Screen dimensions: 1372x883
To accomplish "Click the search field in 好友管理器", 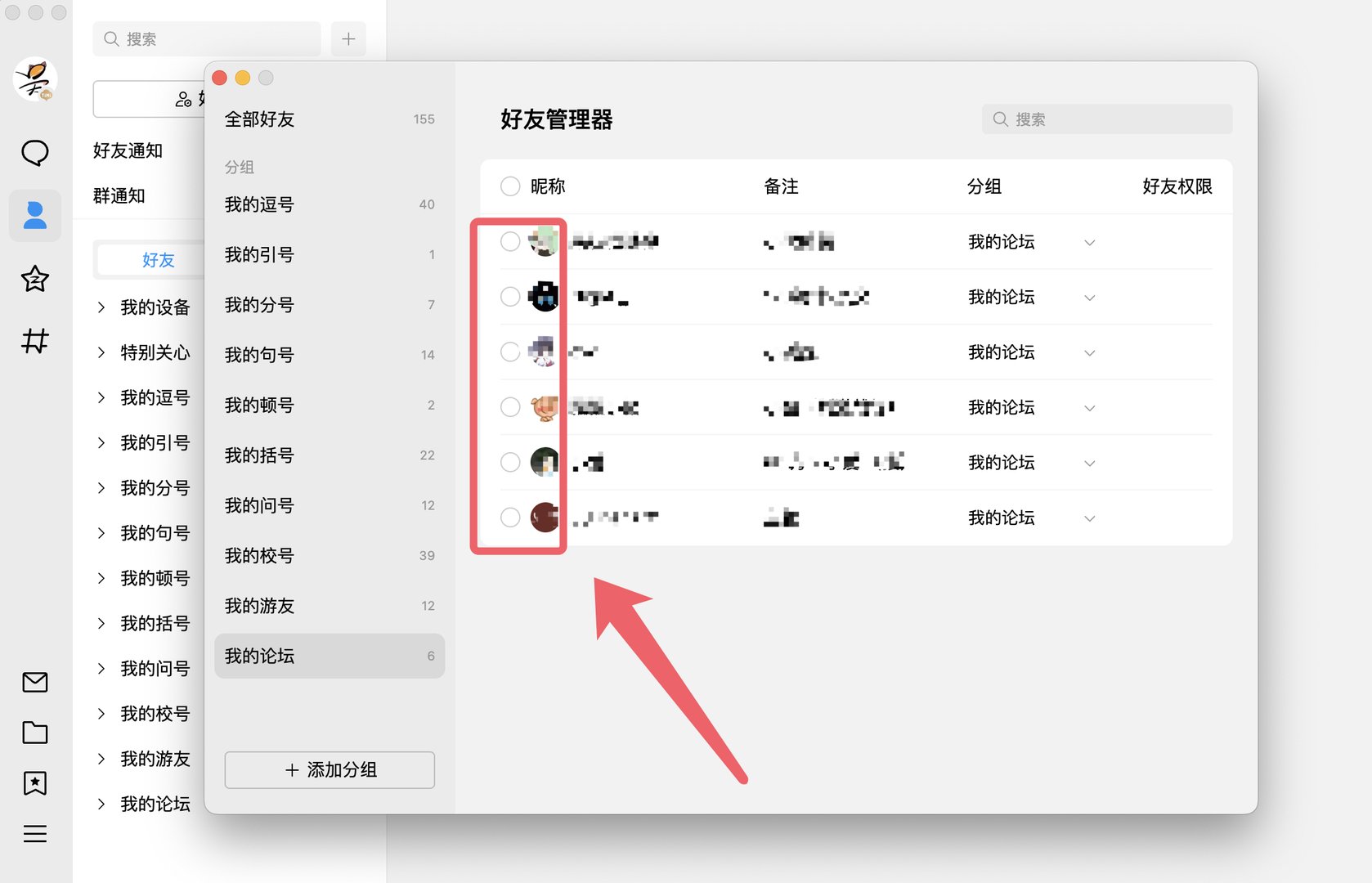I will coord(1106,119).
